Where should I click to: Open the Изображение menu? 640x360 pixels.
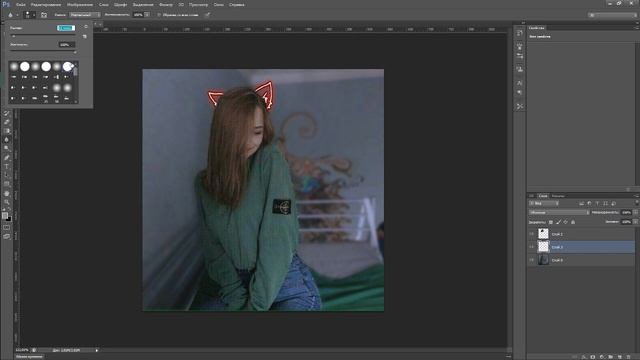pos(80,4)
